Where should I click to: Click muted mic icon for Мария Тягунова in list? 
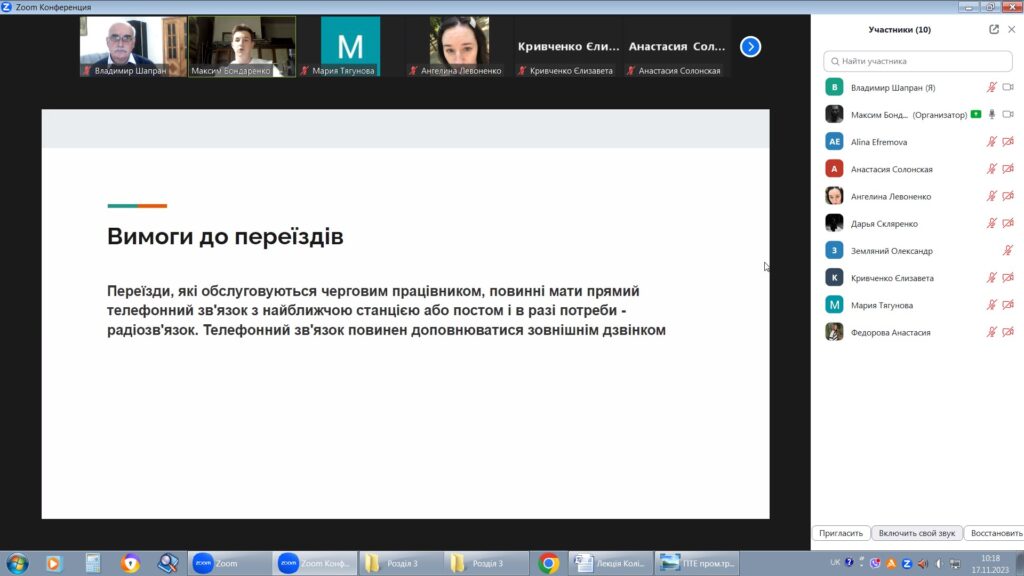[x=991, y=305]
